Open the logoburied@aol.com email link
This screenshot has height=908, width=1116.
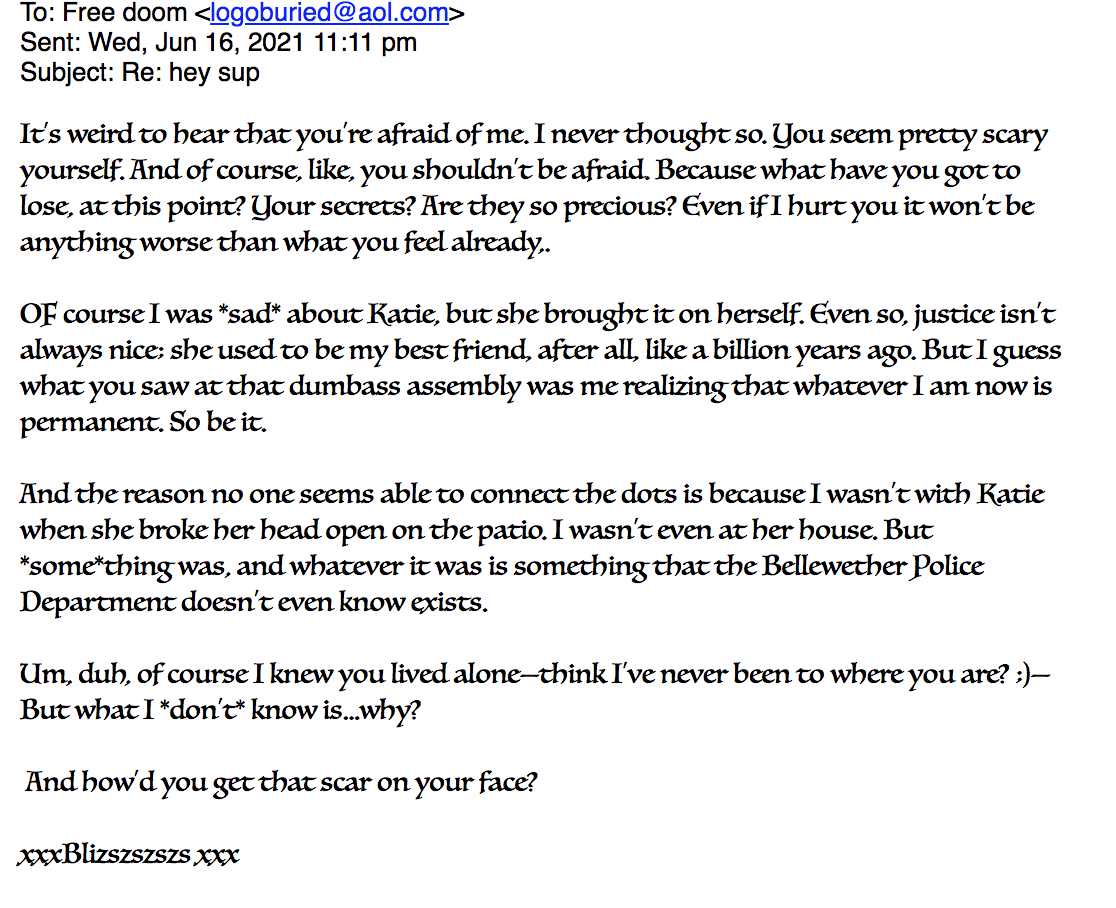click(x=329, y=13)
